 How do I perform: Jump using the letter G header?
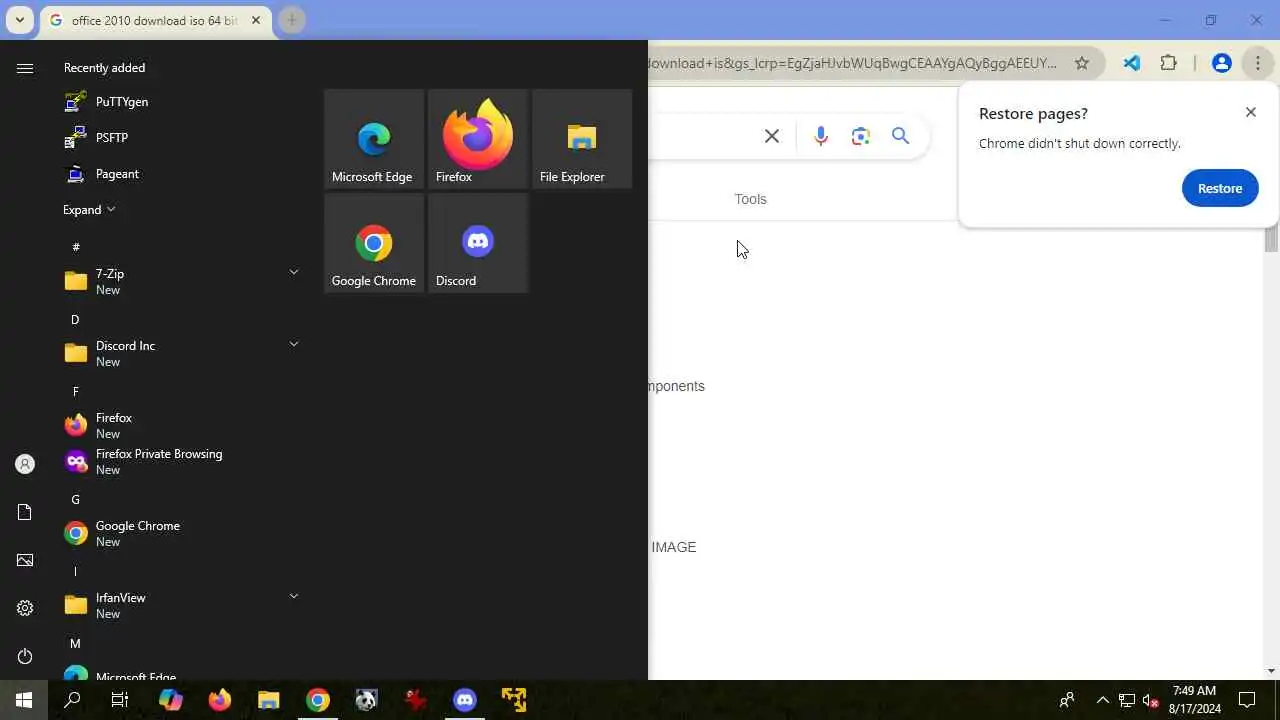tap(75, 499)
